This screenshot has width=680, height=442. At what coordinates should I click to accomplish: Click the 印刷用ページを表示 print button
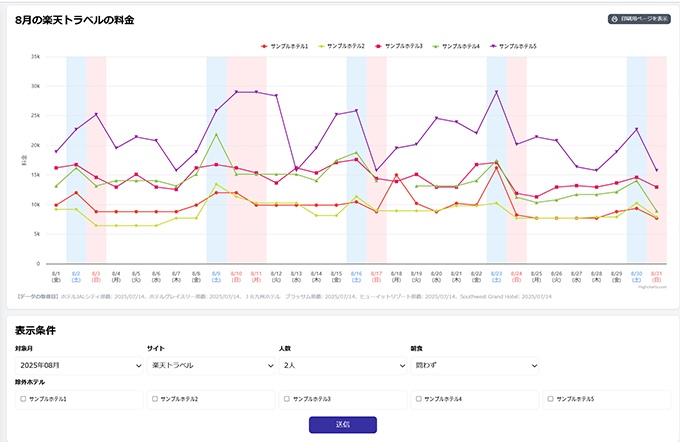pos(637,19)
